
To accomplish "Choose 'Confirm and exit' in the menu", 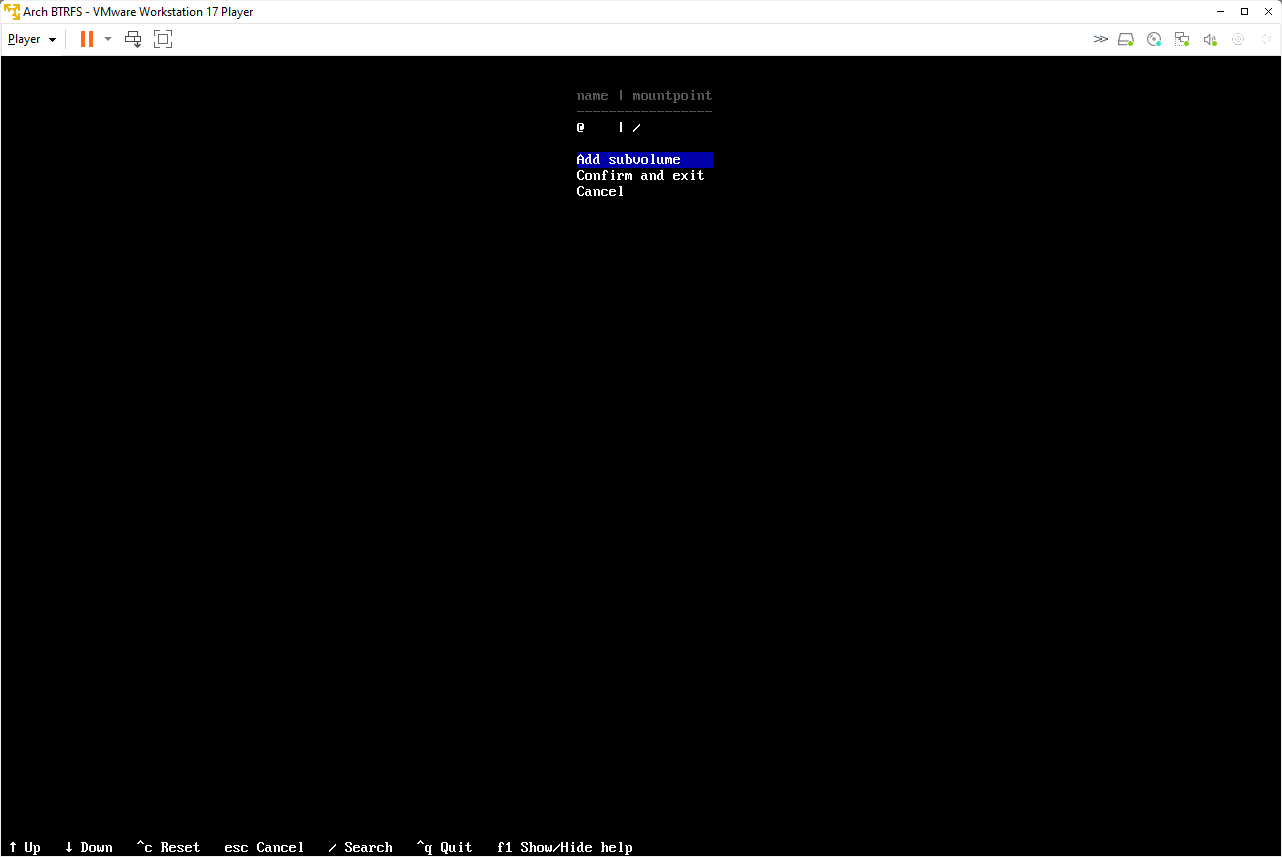I will point(640,176).
